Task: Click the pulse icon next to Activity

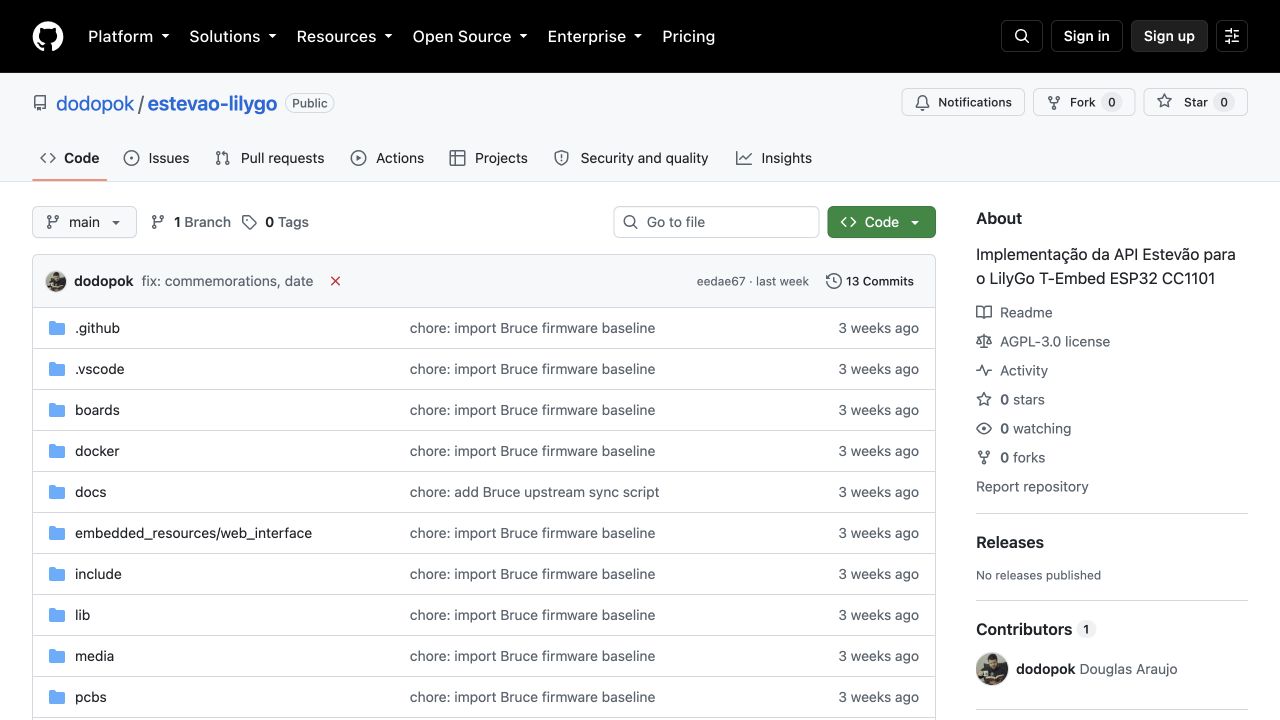Action: [984, 370]
